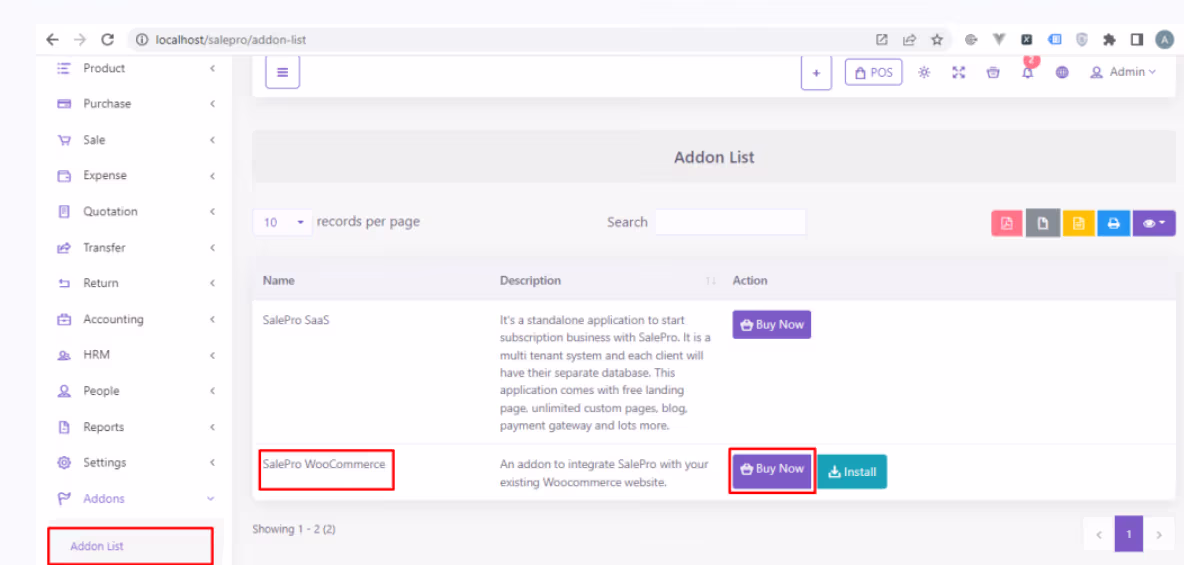
Task: Reload the page in browser
Action: [x=107, y=39]
